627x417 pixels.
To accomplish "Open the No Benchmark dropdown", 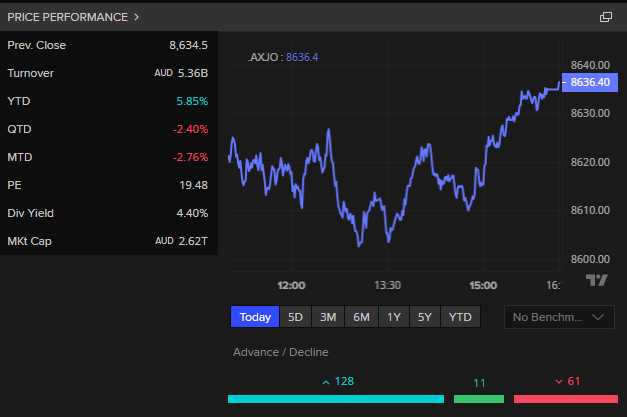I will coord(558,317).
